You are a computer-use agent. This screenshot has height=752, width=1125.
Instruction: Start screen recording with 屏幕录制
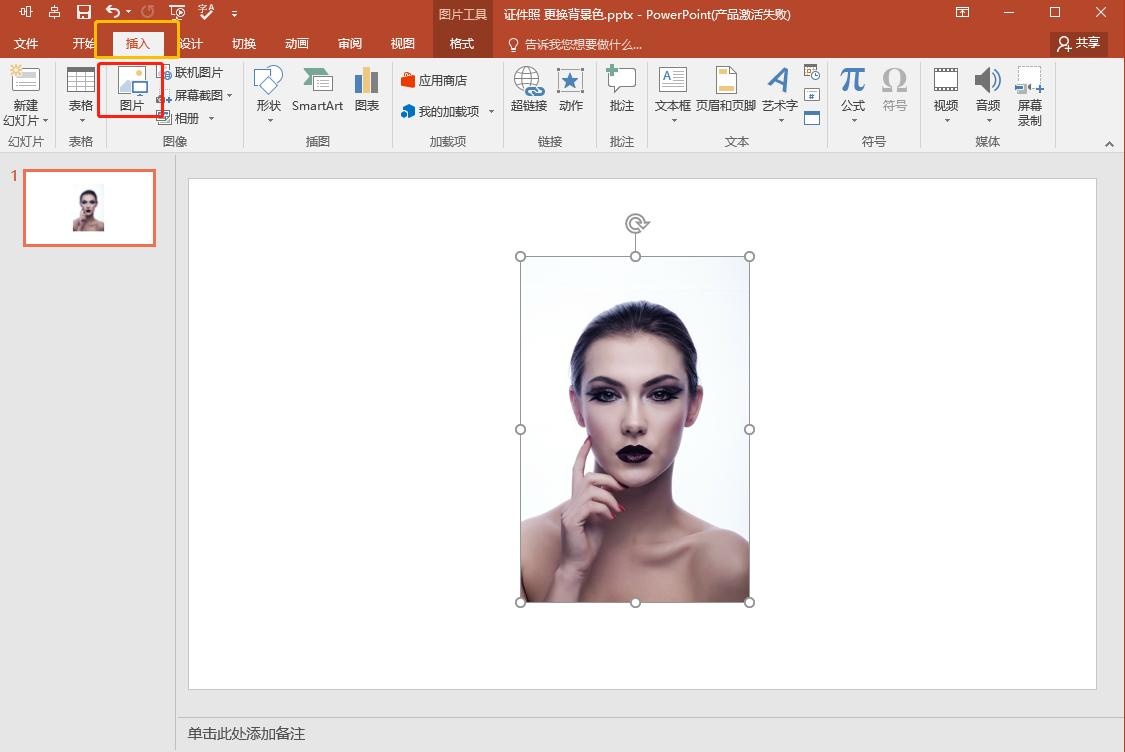click(x=1031, y=95)
